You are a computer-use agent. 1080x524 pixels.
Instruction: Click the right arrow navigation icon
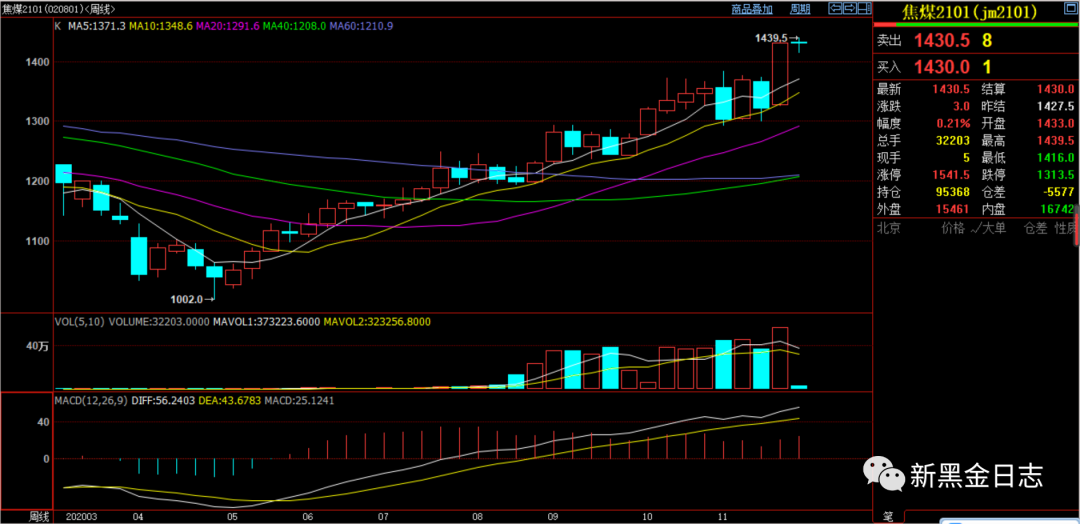[850, 8]
